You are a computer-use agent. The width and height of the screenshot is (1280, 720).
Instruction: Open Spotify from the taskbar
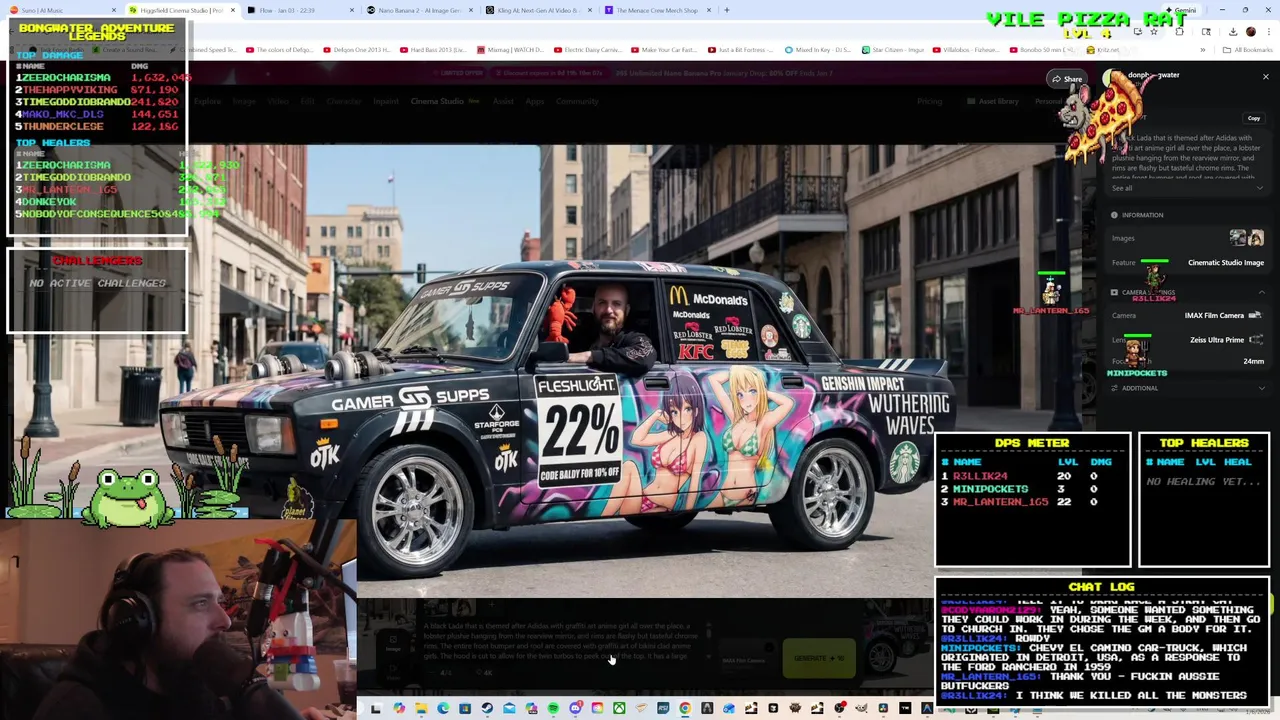point(553,708)
